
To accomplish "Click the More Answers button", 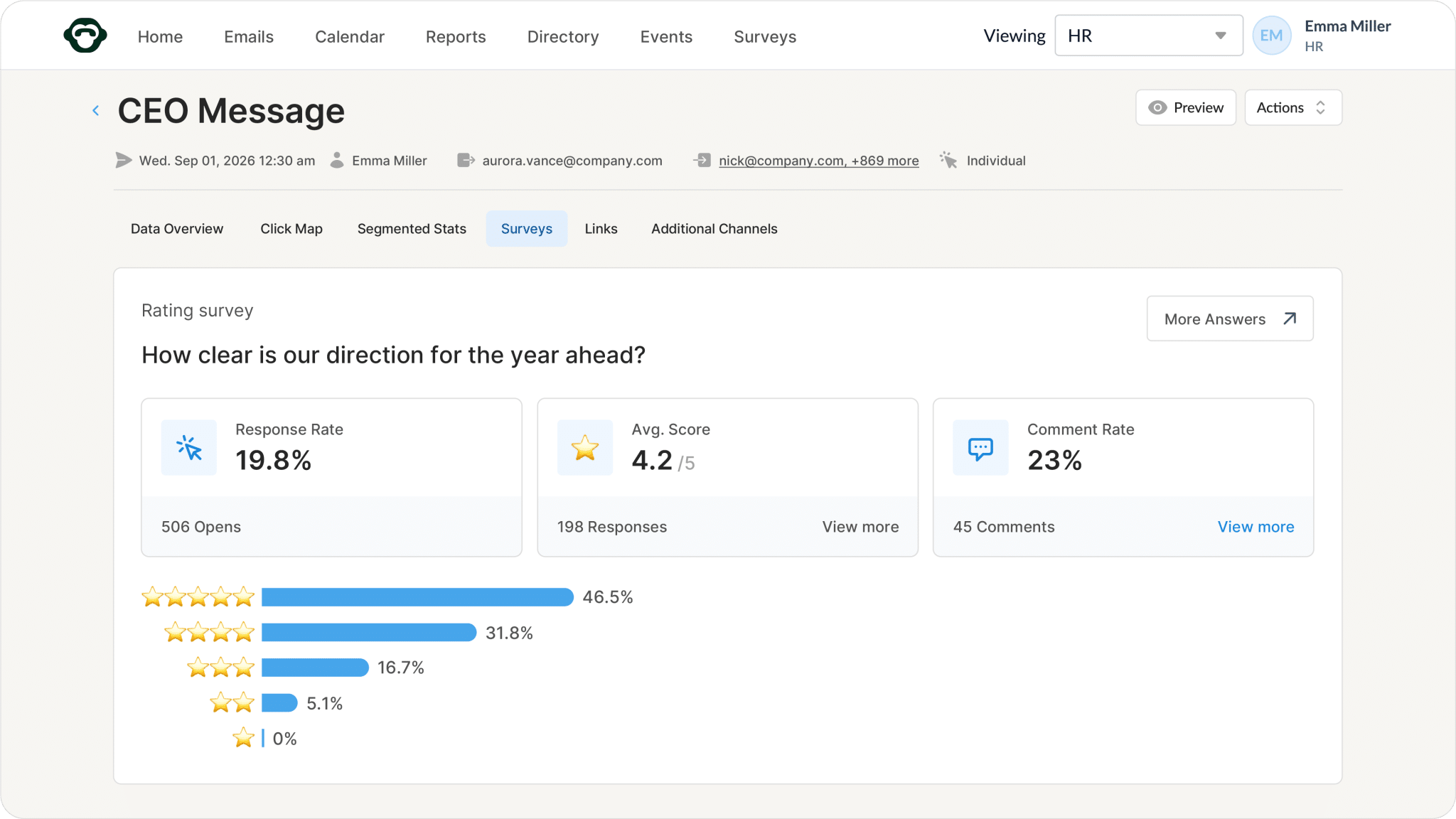I will click(1230, 318).
